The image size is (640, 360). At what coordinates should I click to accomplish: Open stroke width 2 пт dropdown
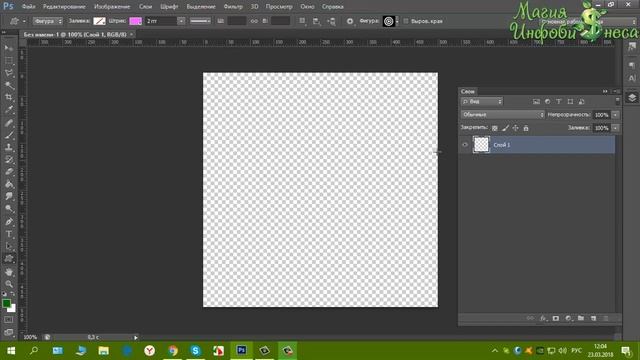coord(181,21)
